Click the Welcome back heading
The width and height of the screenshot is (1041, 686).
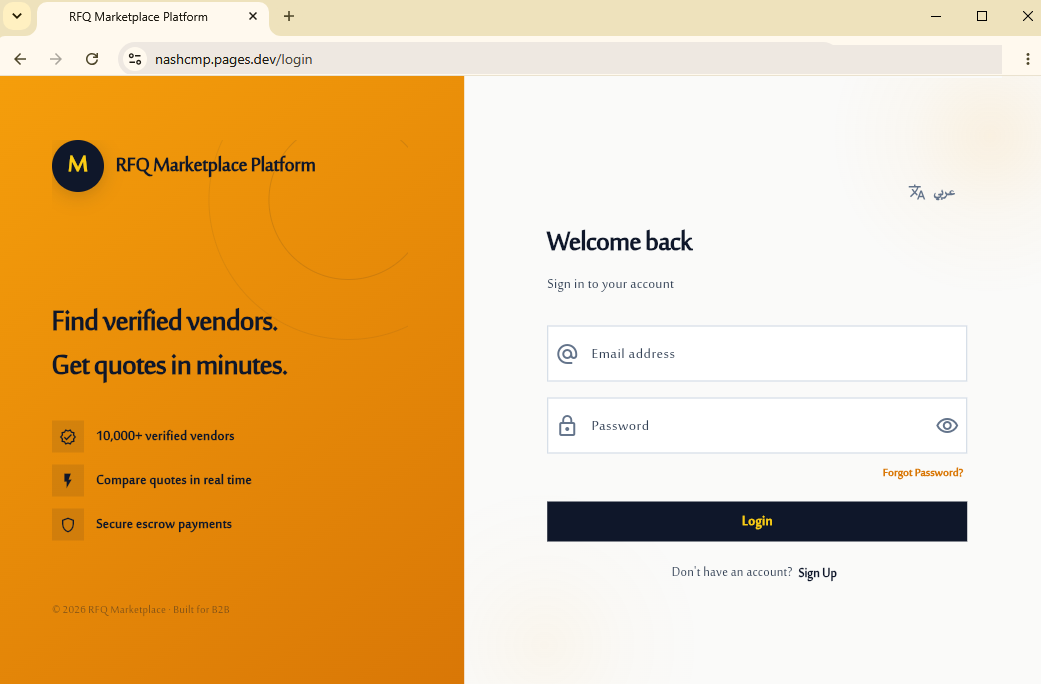(619, 242)
